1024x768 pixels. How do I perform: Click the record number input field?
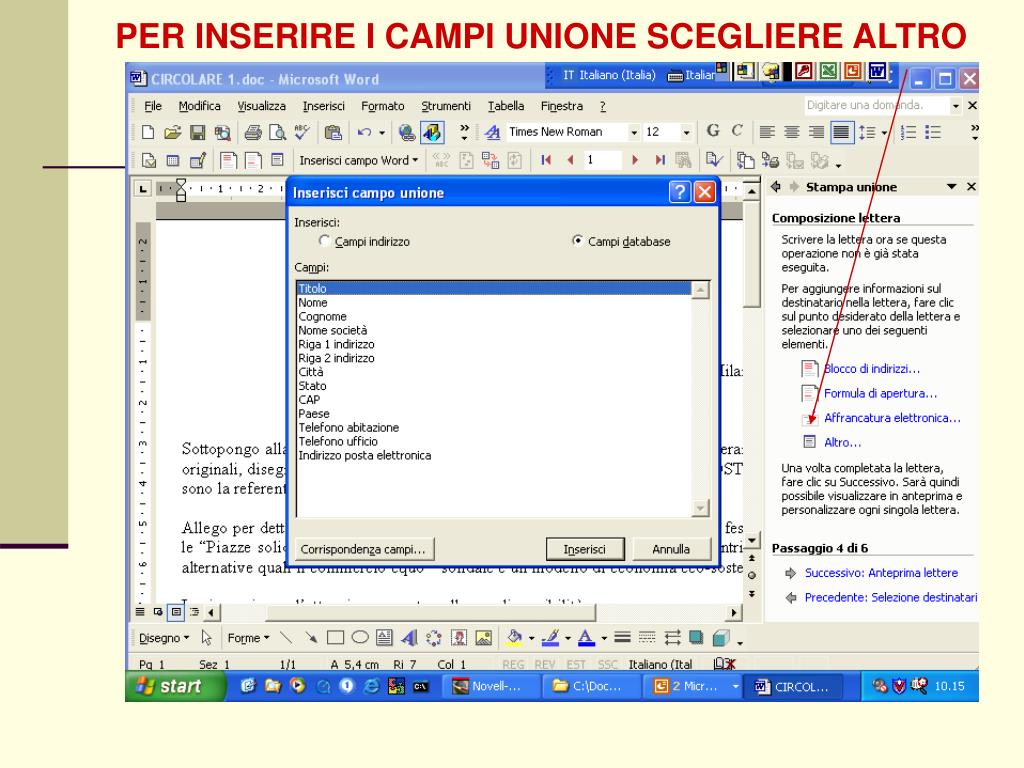(602, 160)
